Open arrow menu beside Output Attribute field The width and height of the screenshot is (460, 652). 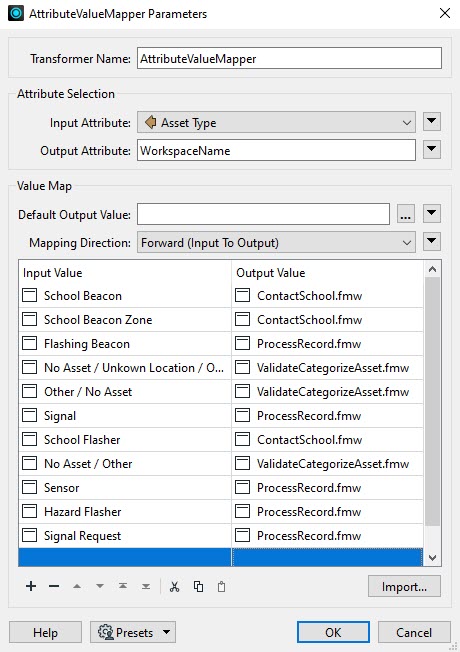[x=432, y=149]
